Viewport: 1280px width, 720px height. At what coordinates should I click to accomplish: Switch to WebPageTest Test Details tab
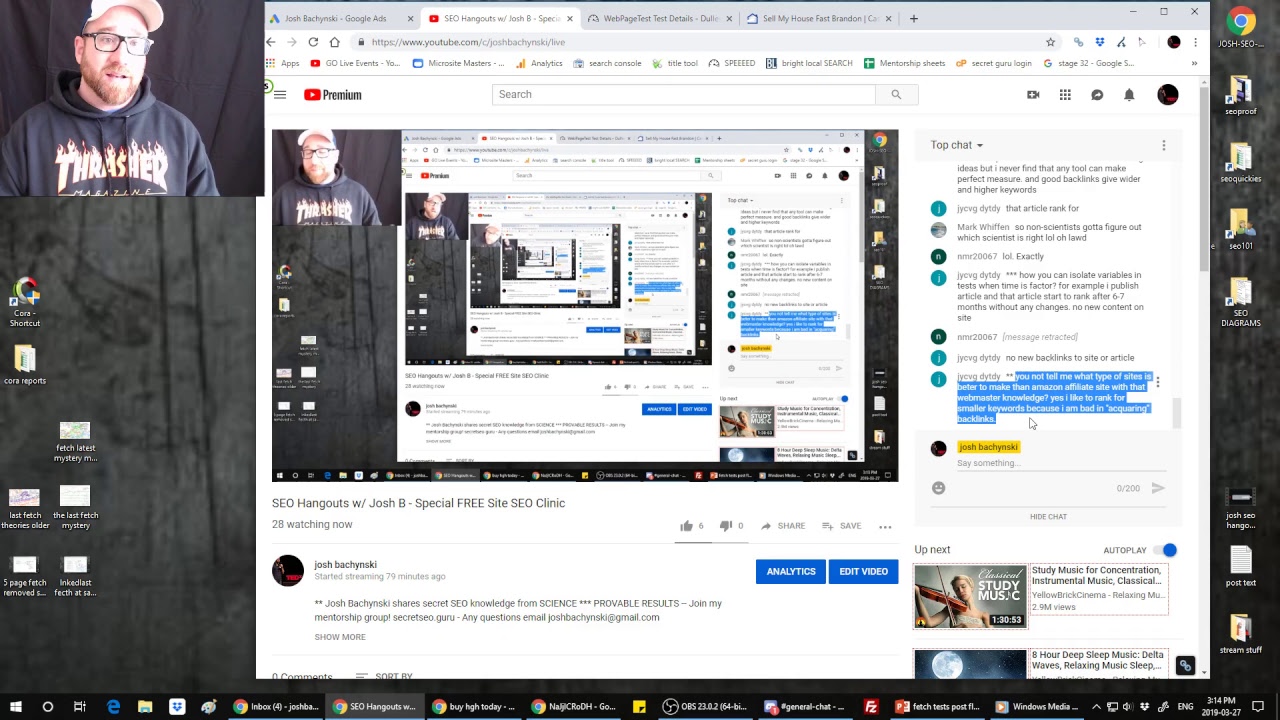(660, 18)
